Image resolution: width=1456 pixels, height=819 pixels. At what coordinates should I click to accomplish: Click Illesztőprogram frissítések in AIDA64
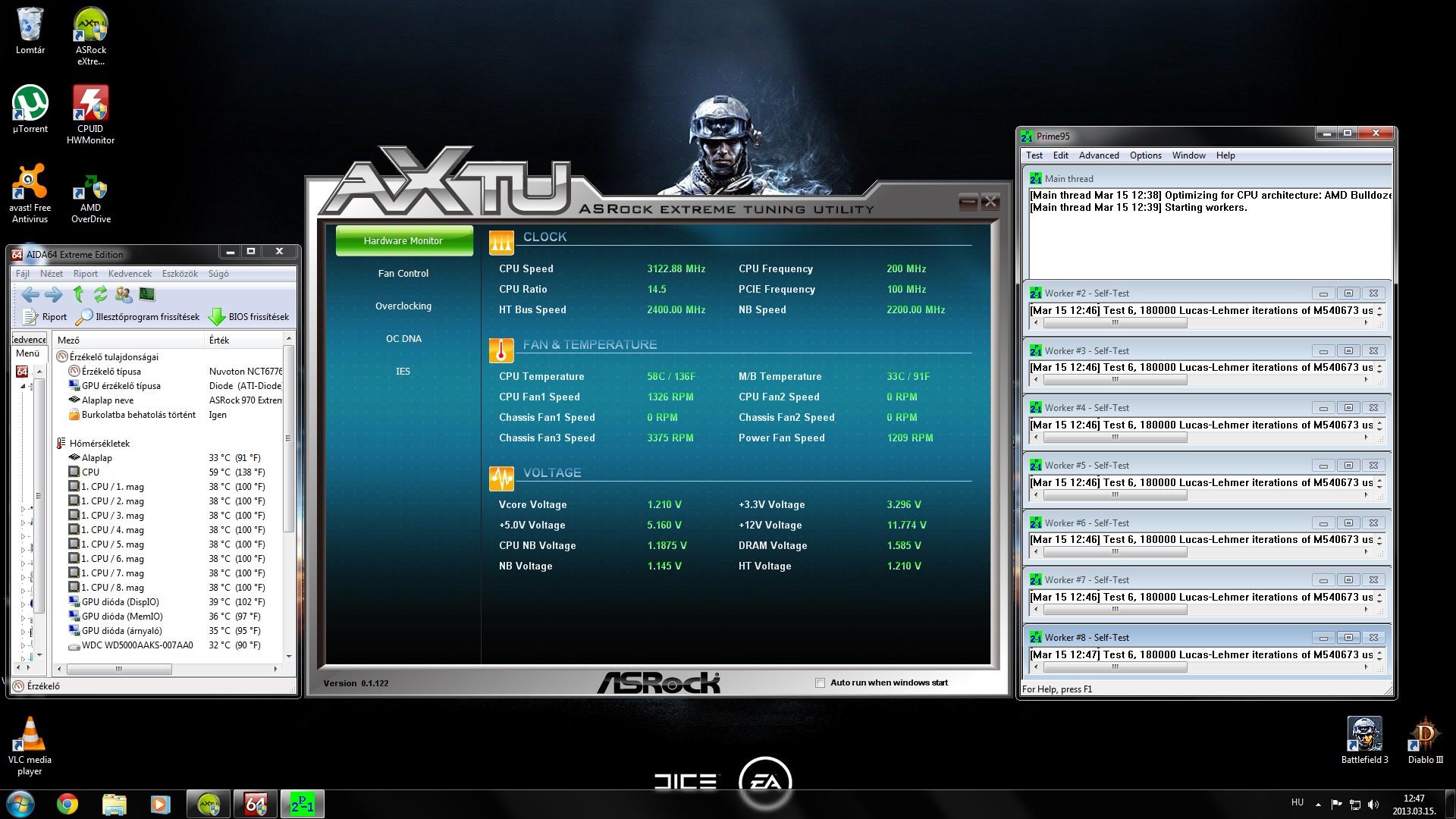(138, 317)
